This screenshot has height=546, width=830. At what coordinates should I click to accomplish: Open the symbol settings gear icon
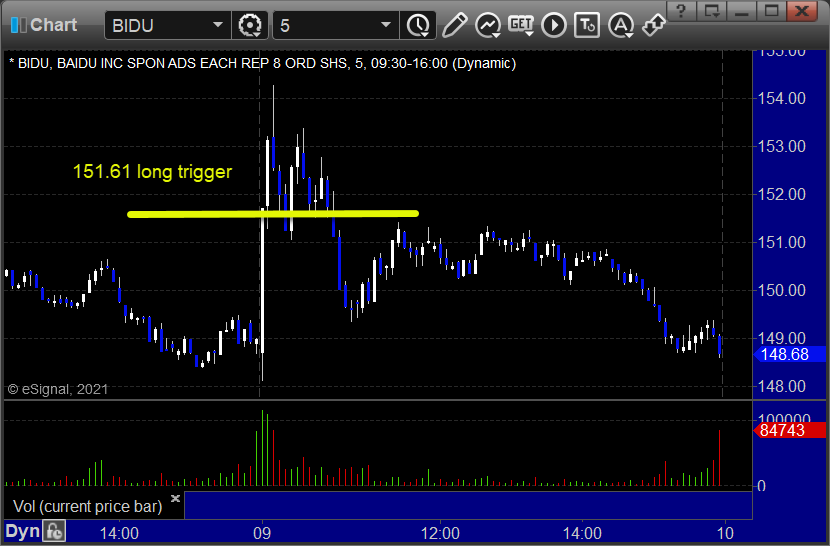[250, 25]
